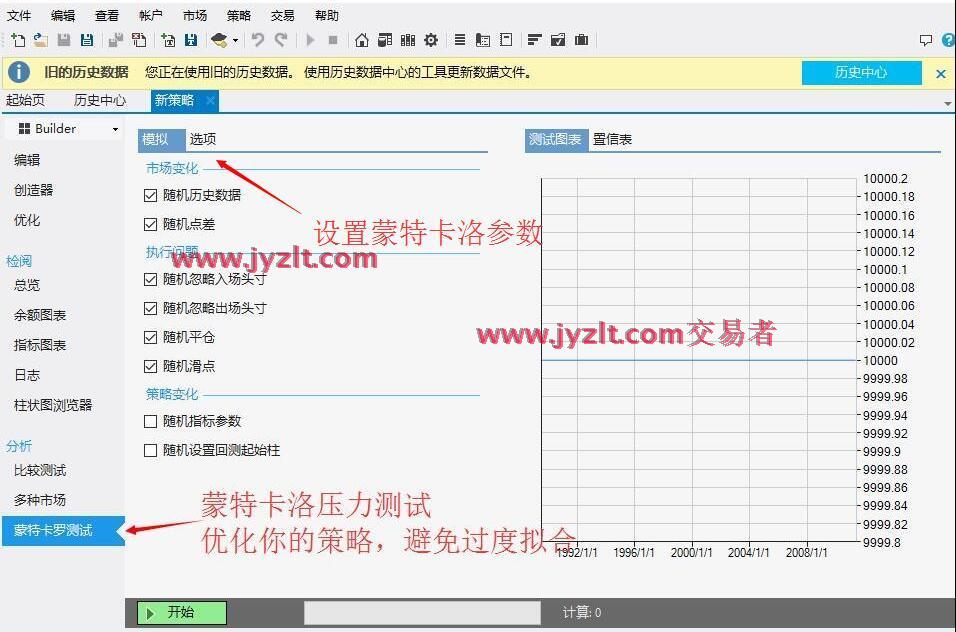Click the graduation hat icon
956x632 pixels.
tap(219, 40)
